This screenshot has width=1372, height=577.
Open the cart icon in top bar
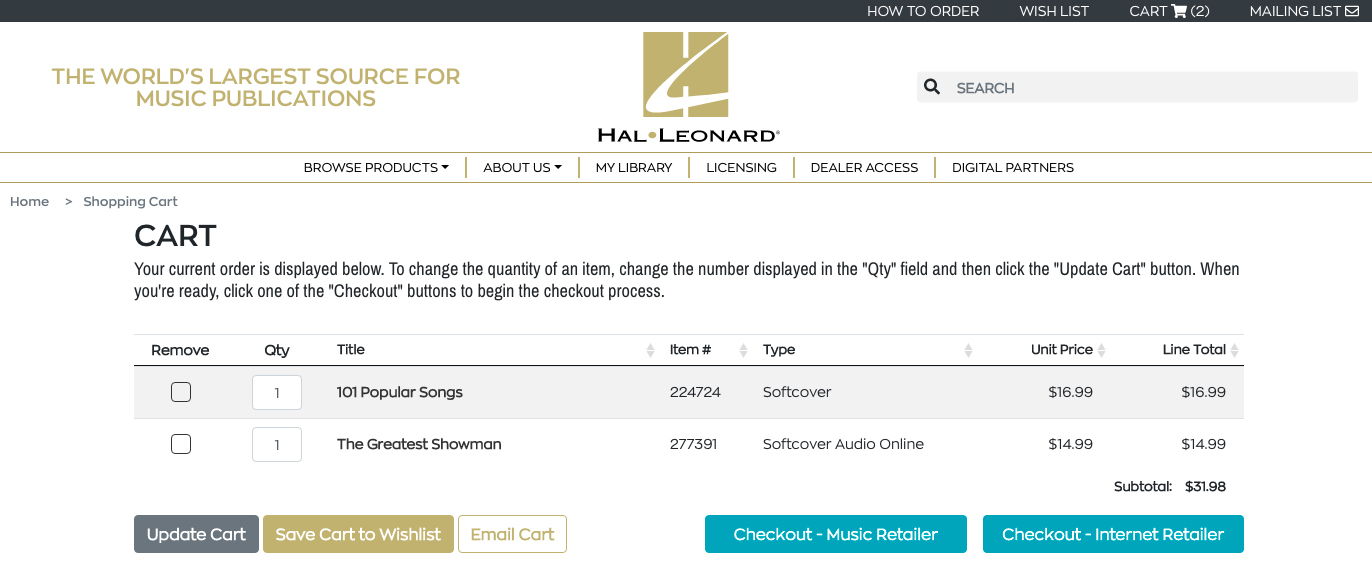click(x=1179, y=11)
